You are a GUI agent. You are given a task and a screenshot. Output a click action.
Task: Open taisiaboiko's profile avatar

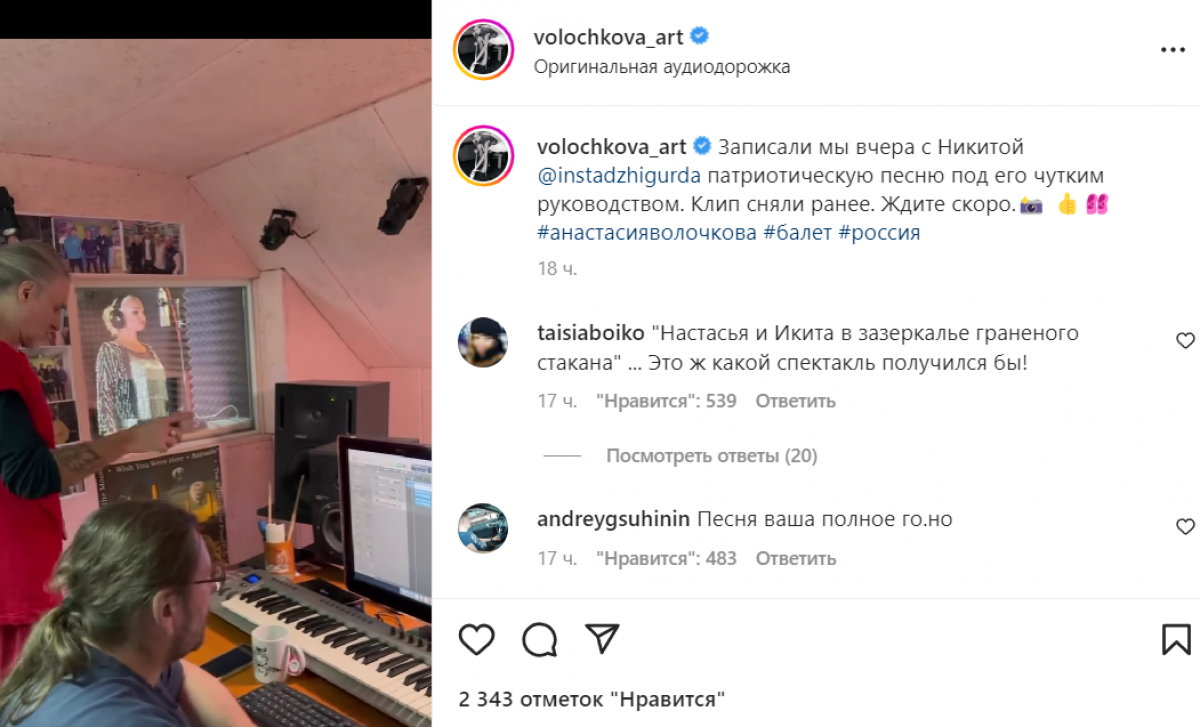(x=483, y=343)
